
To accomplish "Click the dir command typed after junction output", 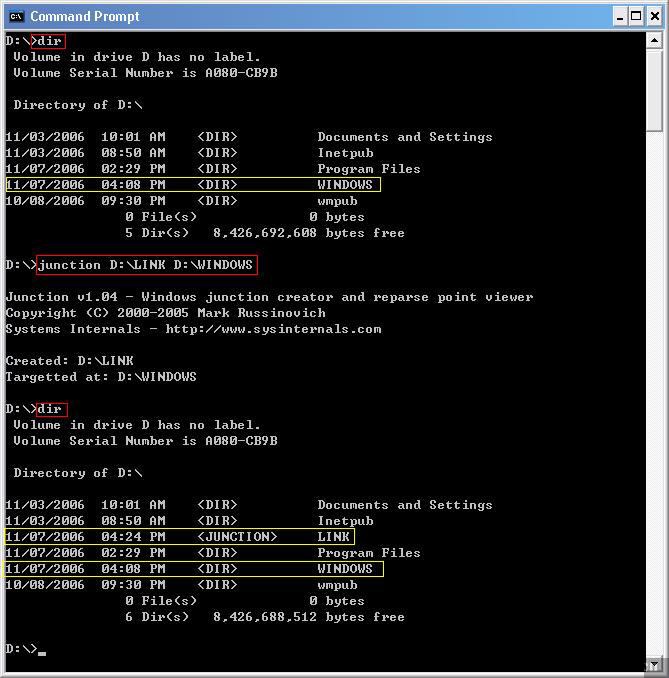I will (x=49, y=409).
